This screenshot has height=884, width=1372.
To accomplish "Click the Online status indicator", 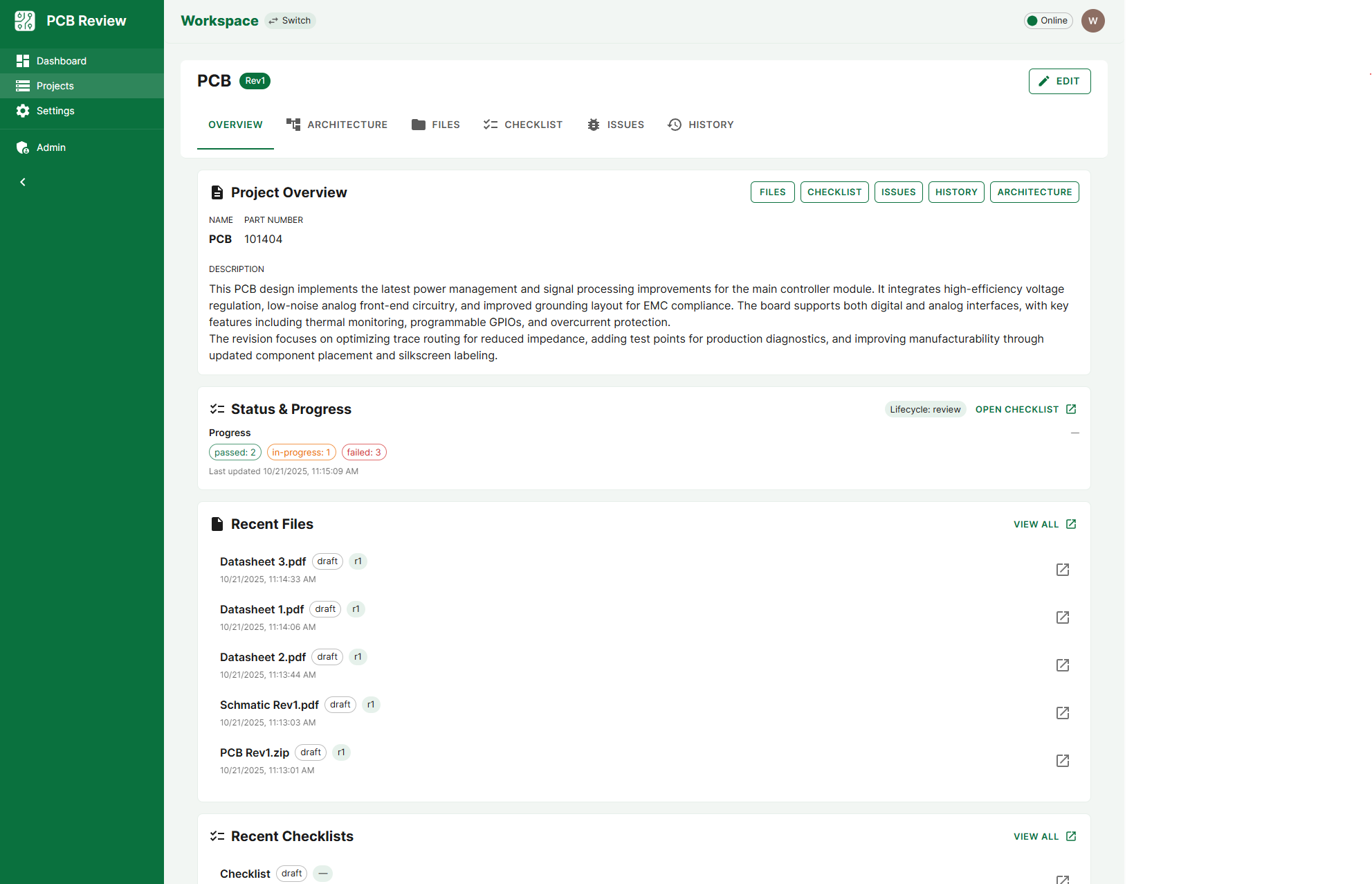I will (x=1048, y=21).
